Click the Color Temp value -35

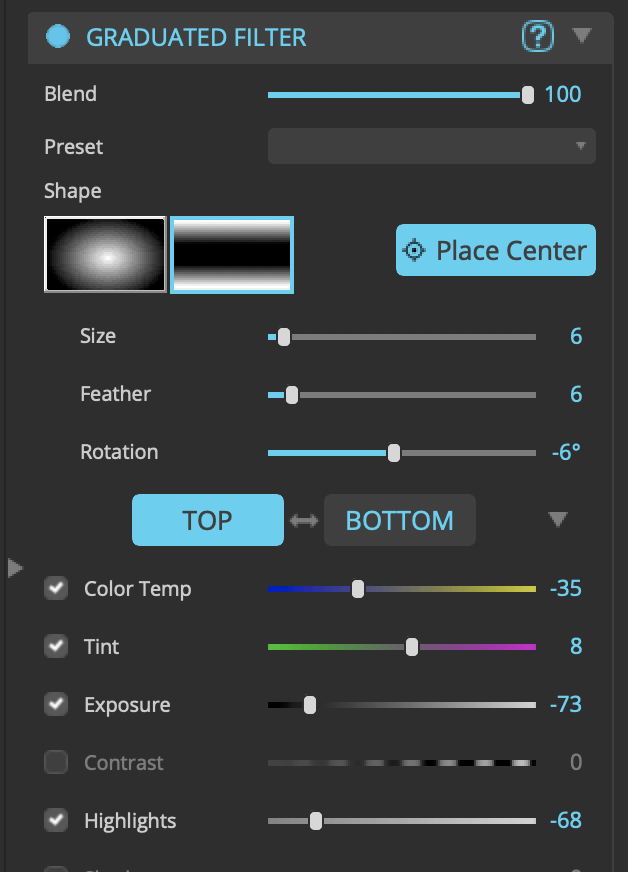tap(565, 588)
